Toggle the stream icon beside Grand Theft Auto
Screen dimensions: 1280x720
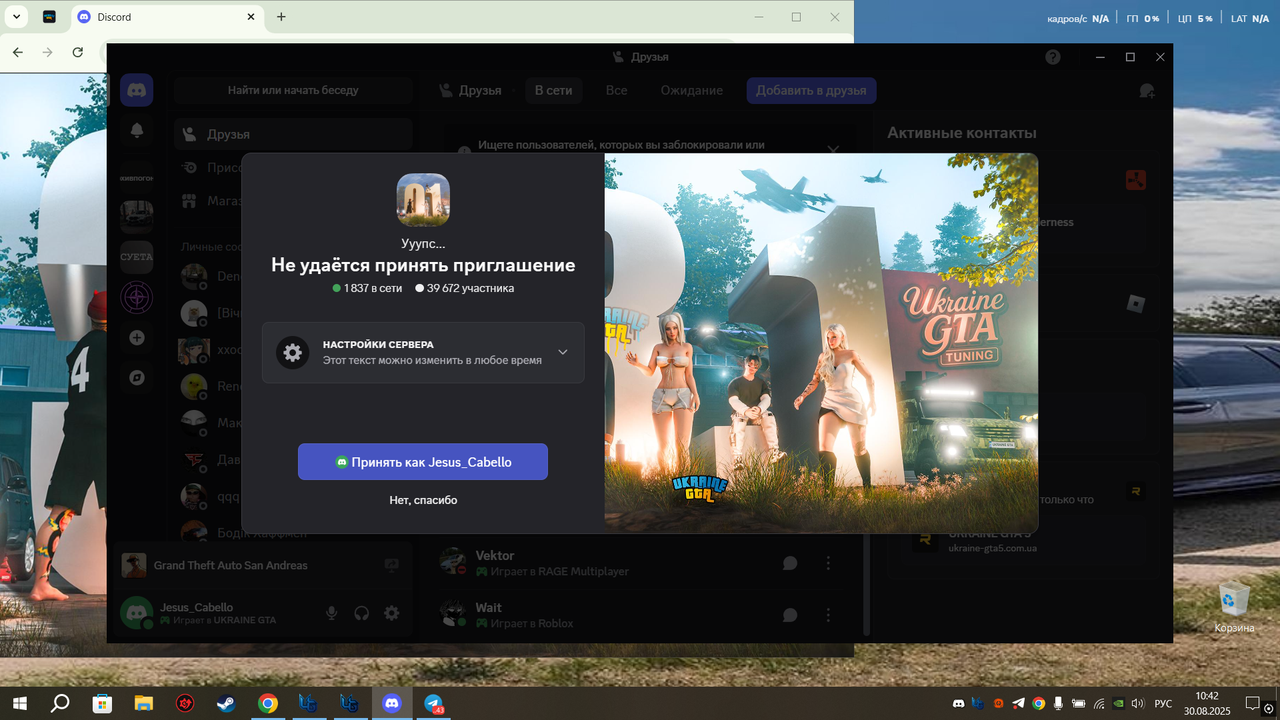tap(391, 565)
